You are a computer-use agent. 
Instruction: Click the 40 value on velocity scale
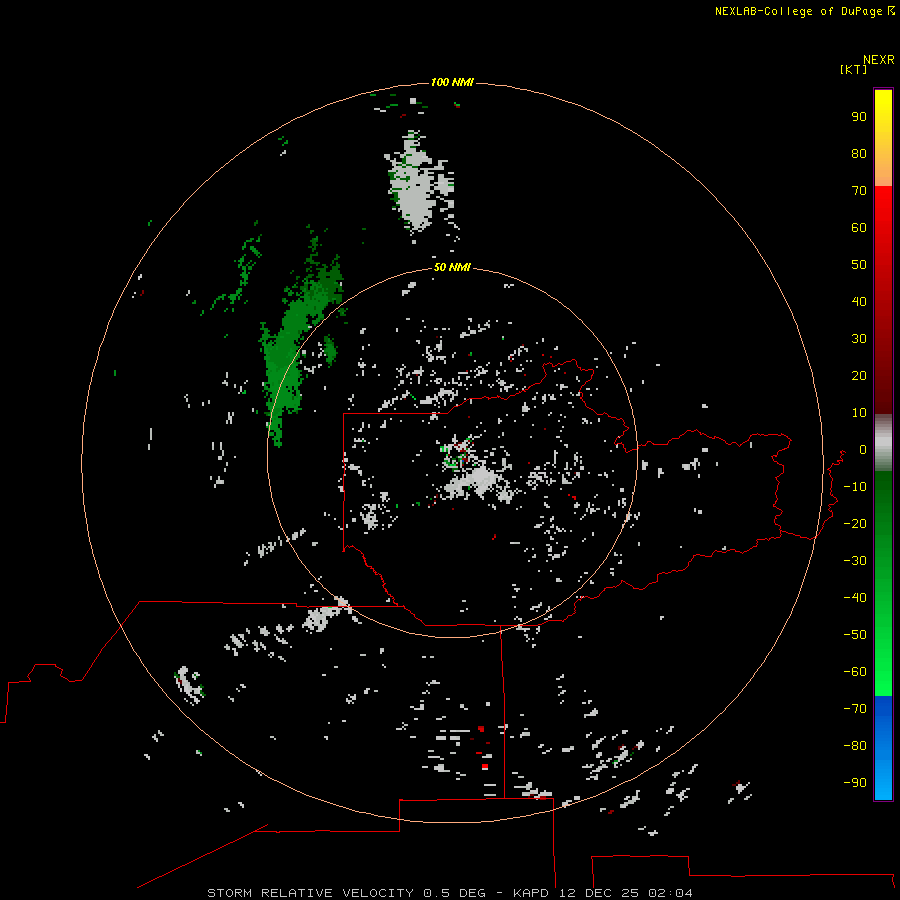859,301
